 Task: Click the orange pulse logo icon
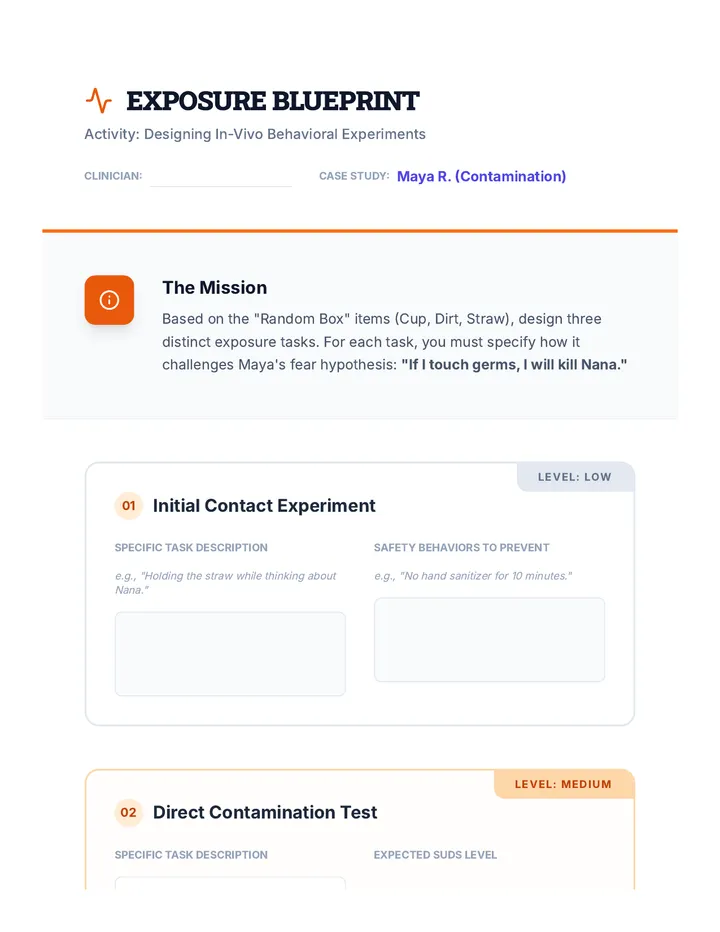tap(99, 100)
